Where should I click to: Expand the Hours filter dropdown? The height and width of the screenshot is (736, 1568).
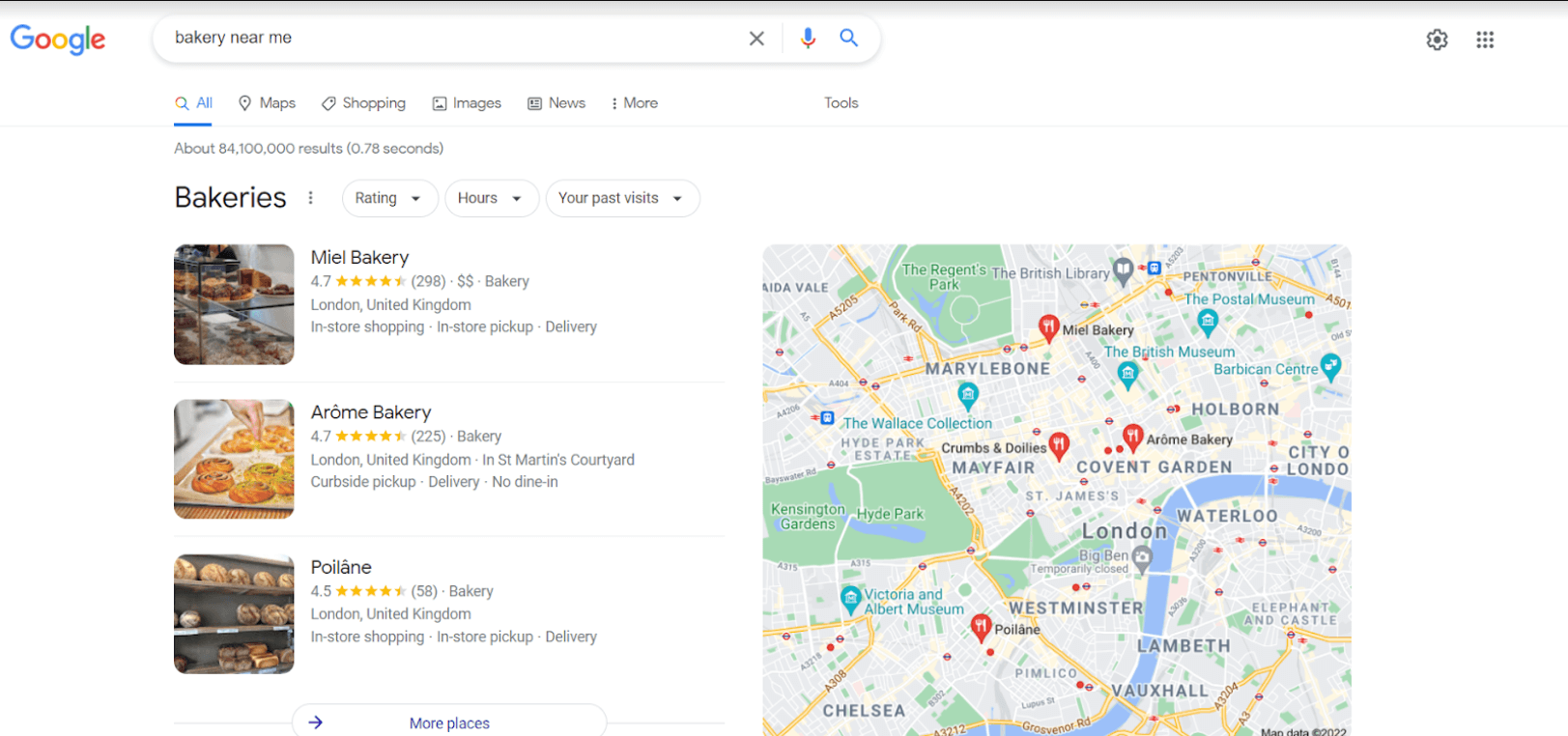click(x=492, y=198)
